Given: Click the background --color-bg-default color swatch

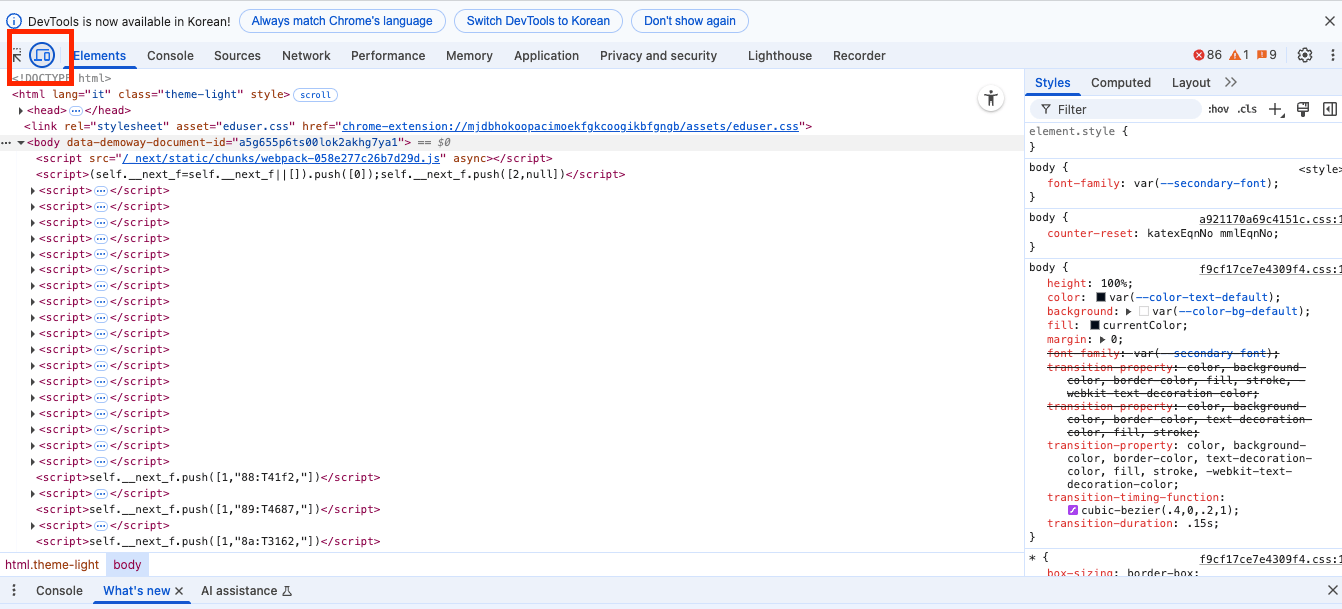Looking at the screenshot, I should coord(1143,312).
